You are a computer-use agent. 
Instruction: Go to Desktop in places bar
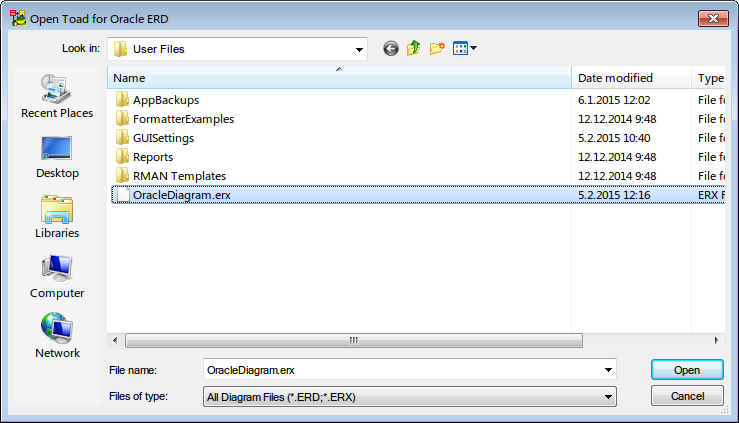click(57, 157)
